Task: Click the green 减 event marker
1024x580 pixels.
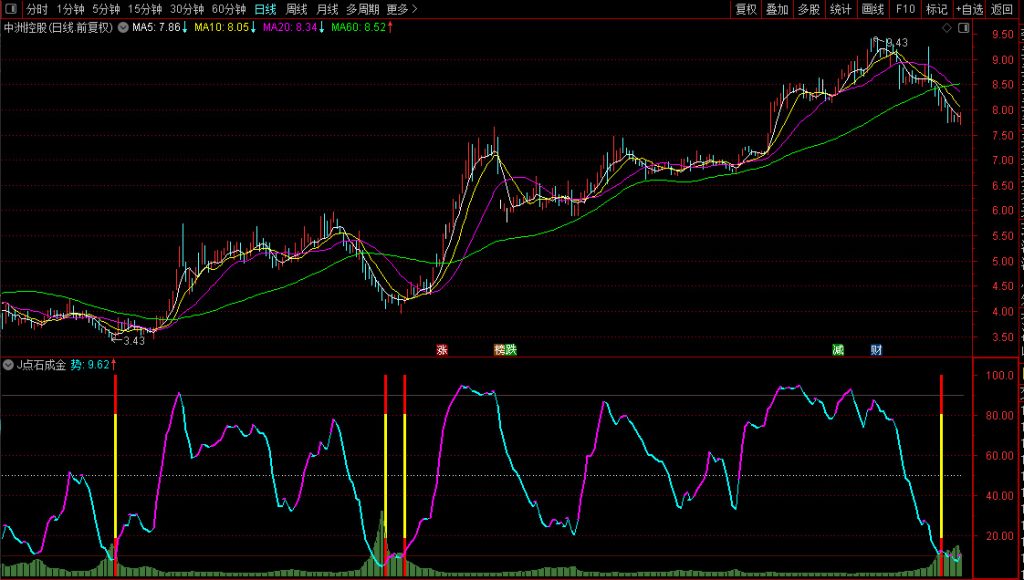Action: pos(838,350)
